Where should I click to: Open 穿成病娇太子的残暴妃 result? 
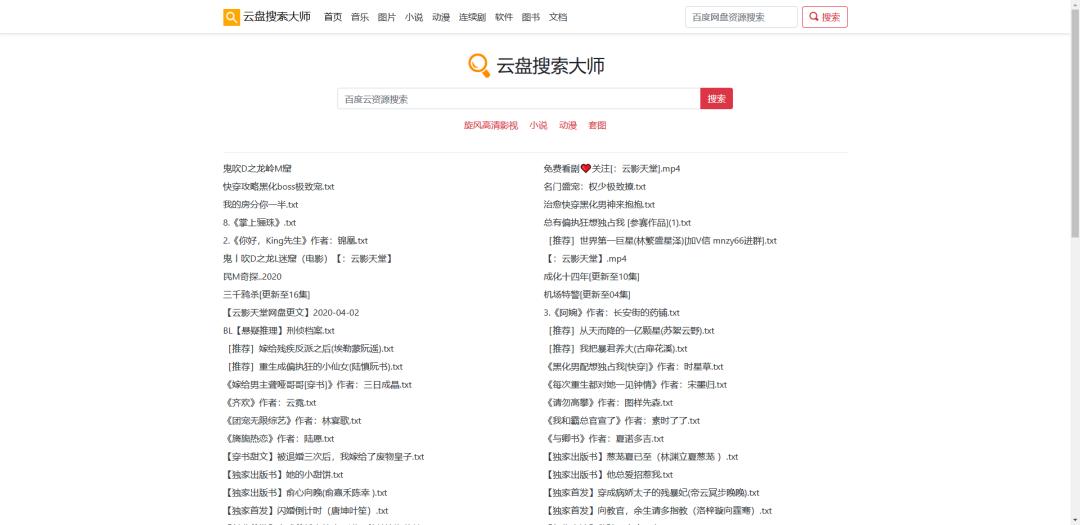click(x=652, y=493)
